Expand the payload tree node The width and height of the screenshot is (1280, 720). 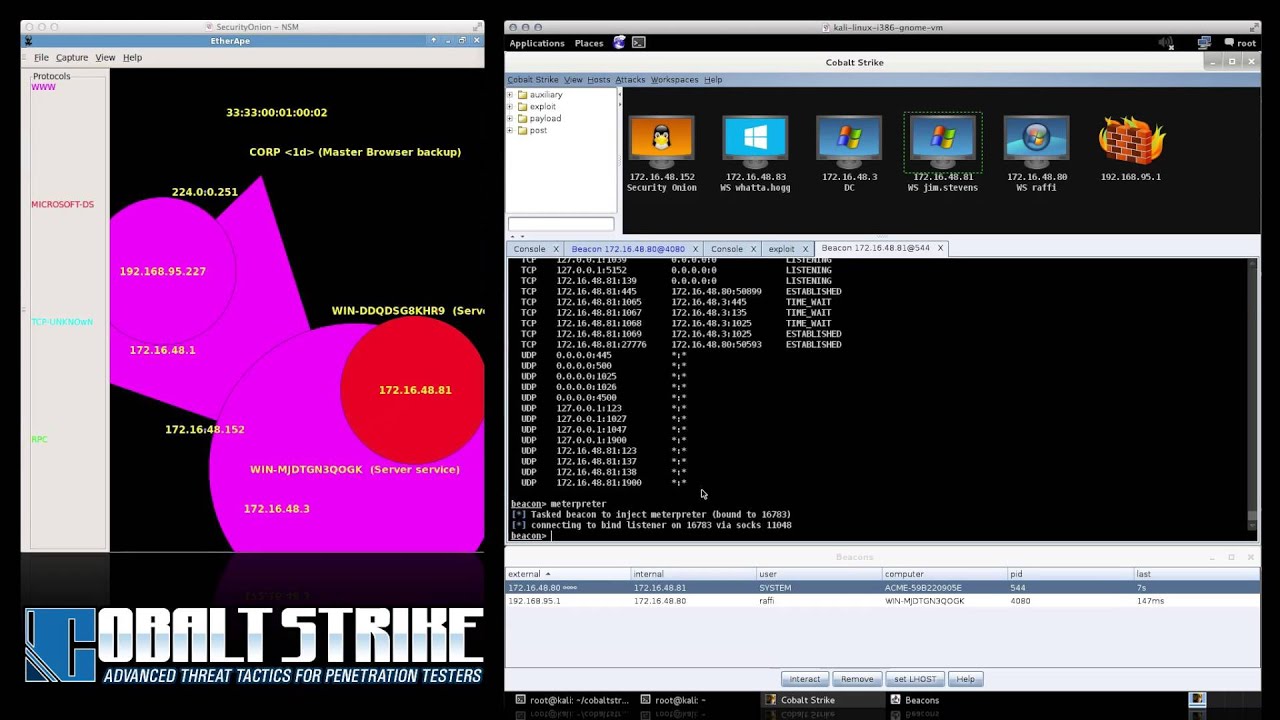click(x=510, y=119)
